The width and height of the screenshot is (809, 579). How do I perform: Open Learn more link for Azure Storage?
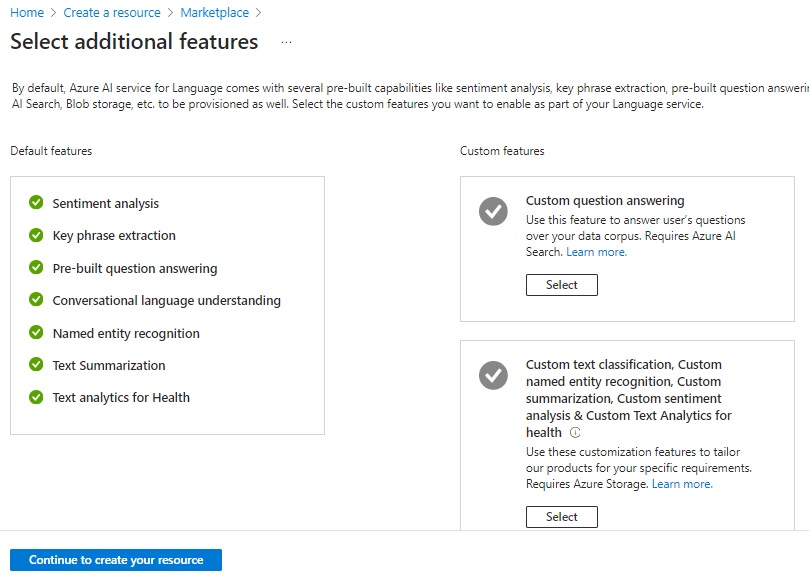tap(682, 484)
